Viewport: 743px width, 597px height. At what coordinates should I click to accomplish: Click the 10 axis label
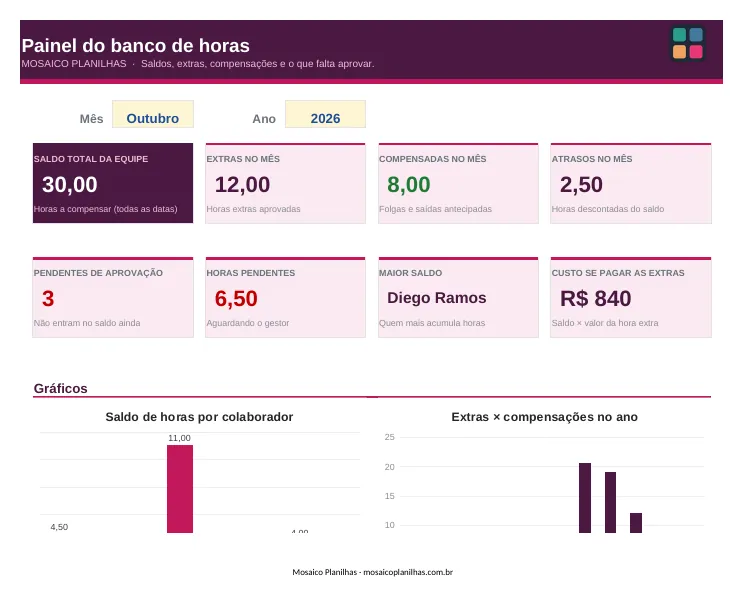click(x=390, y=525)
